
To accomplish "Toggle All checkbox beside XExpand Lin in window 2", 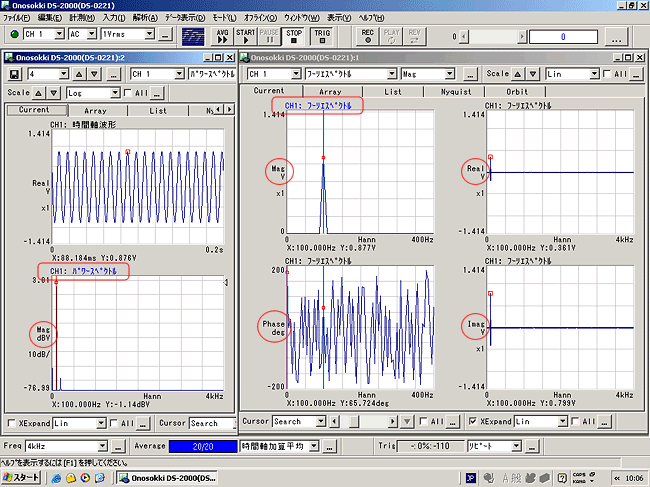I will (x=114, y=423).
